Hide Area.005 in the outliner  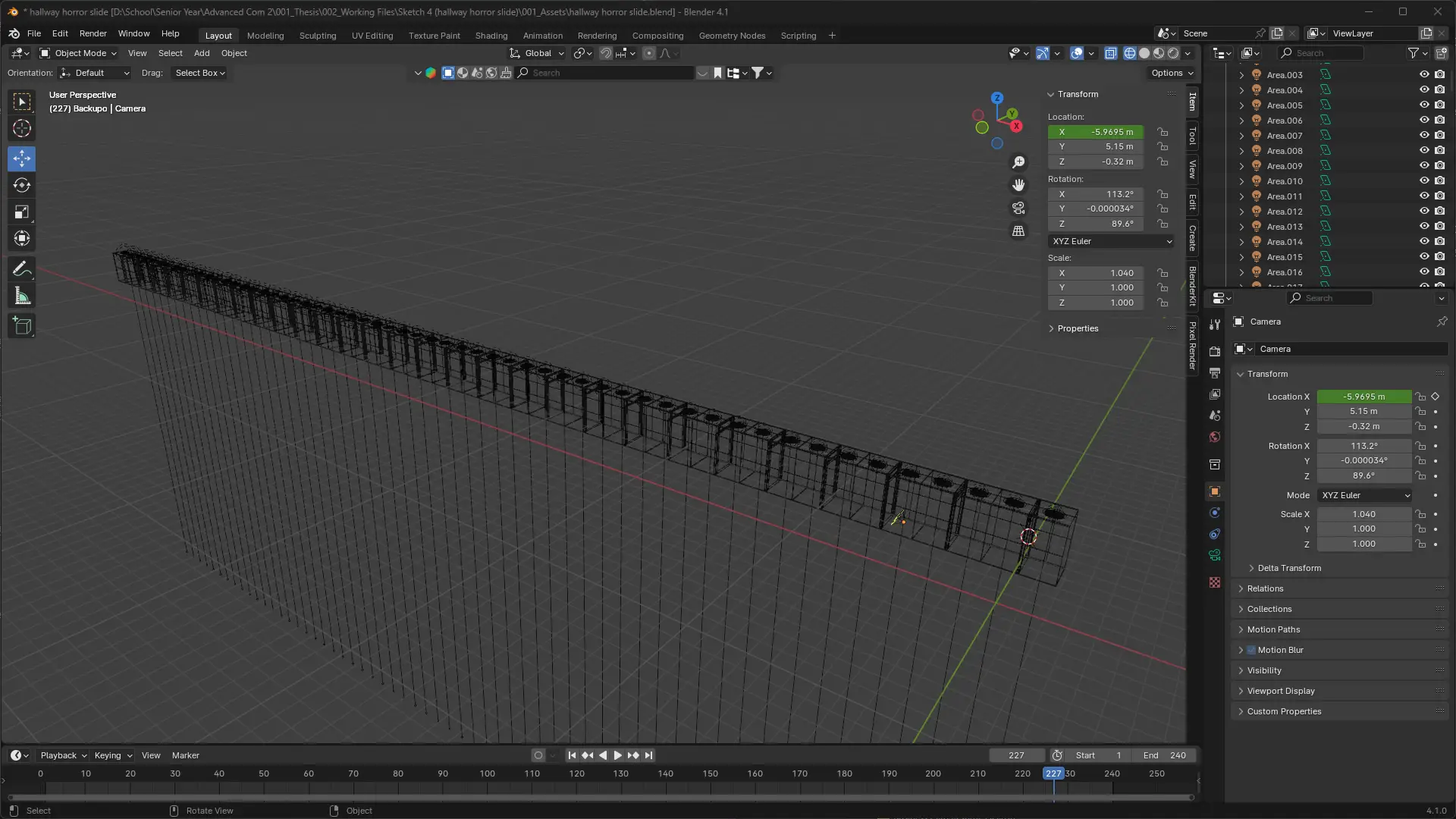point(1423,105)
